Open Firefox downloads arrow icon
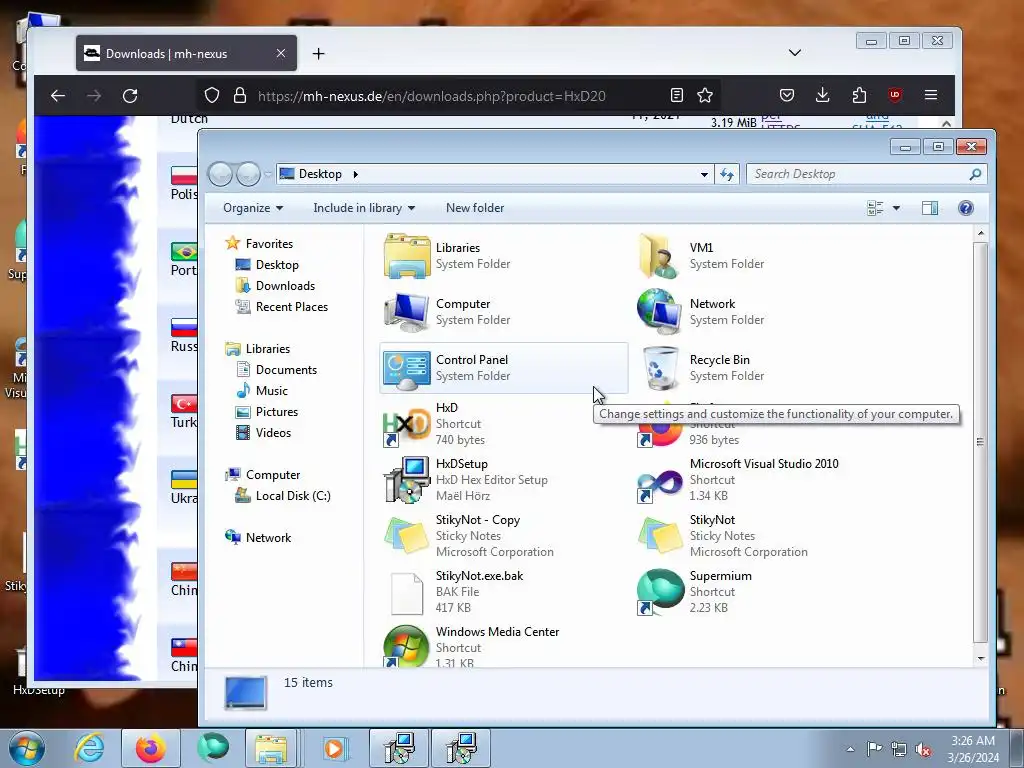The image size is (1024, 768). click(823, 95)
